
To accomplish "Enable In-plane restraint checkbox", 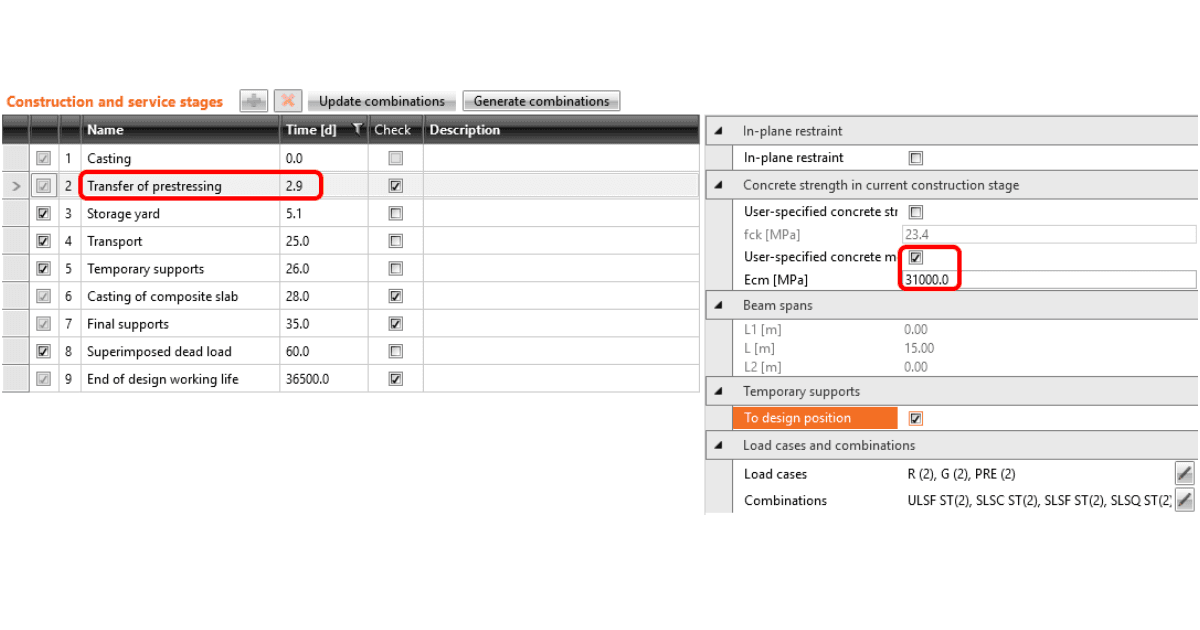I will pyautogui.click(x=915, y=158).
